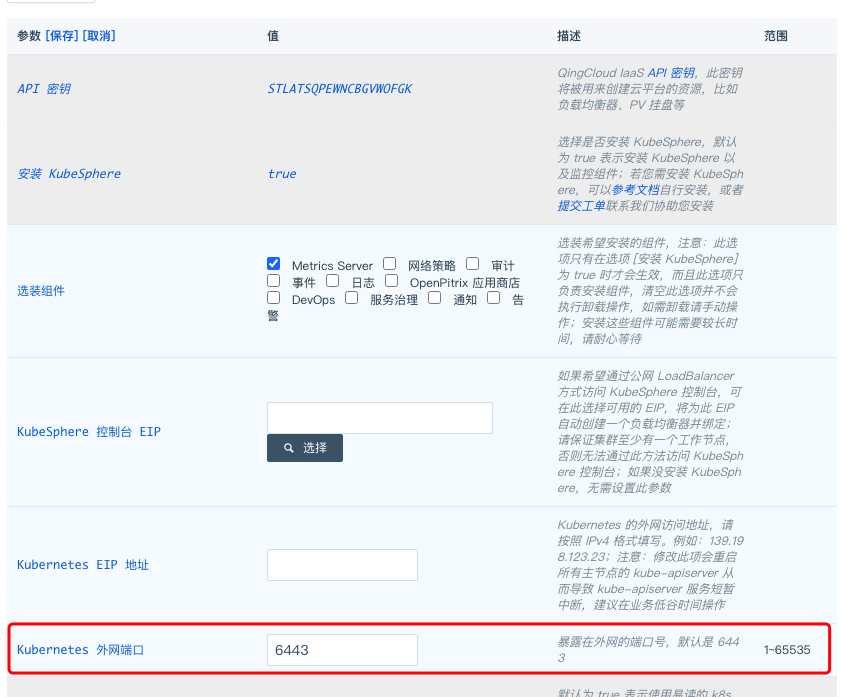Click the Kubernetes 外网端口 field showing 6443
This screenshot has height=697, width=843.
click(x=342, y=650)
